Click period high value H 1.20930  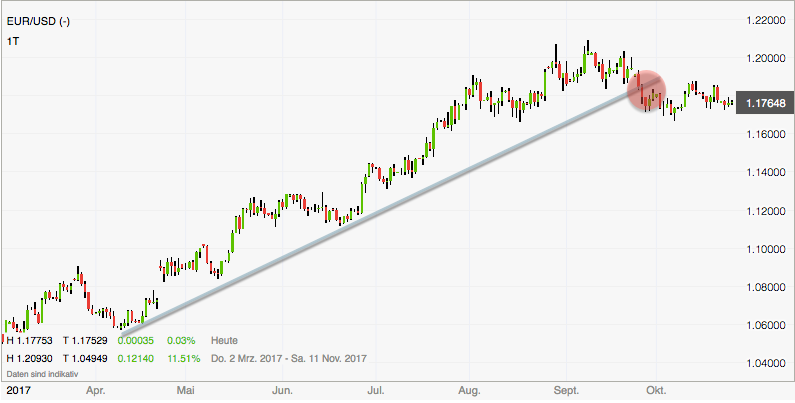pyautogui.click(x=29, y=359)
